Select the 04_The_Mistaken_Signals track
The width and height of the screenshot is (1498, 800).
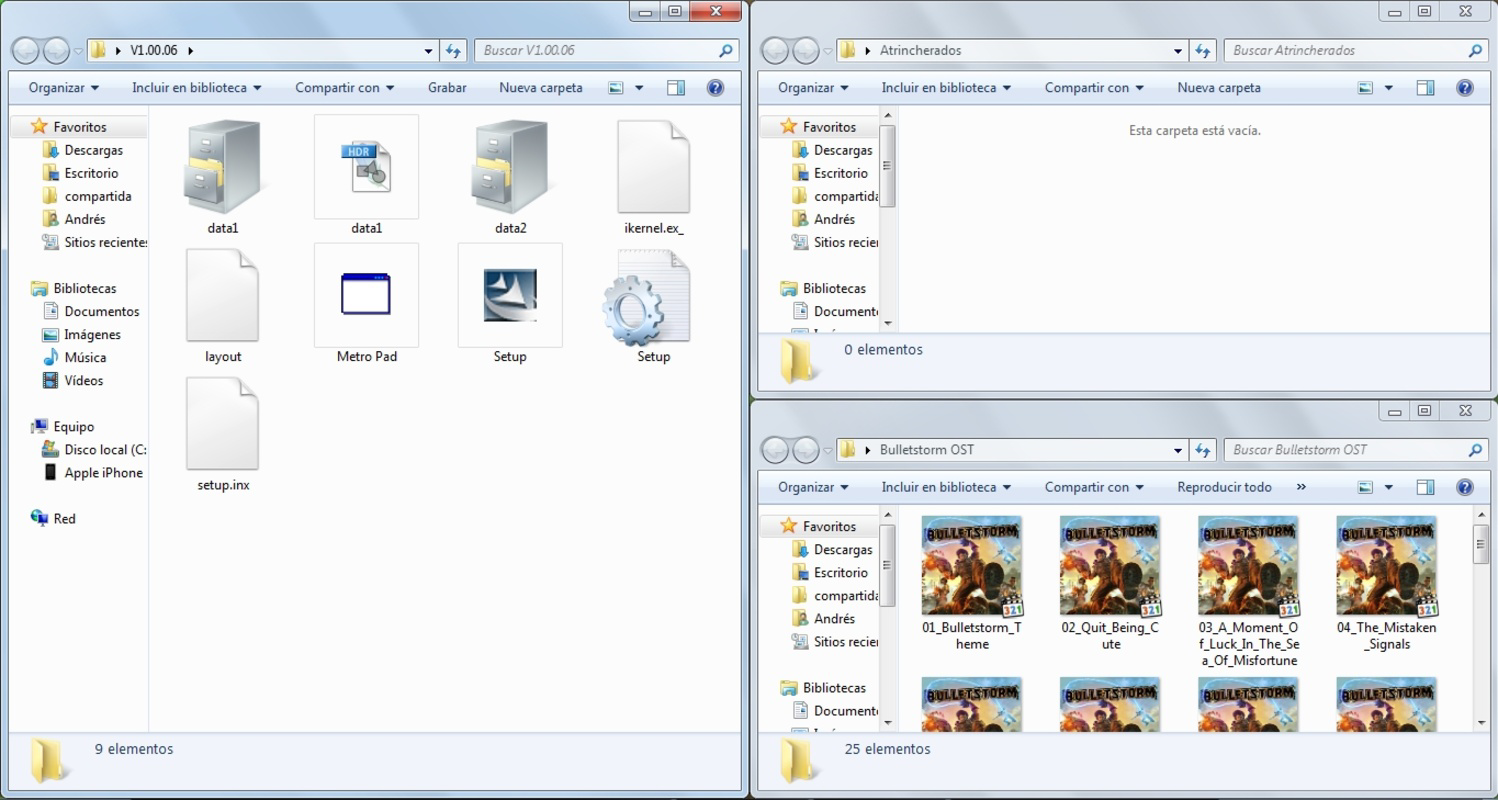click(x=1386, y=584)
